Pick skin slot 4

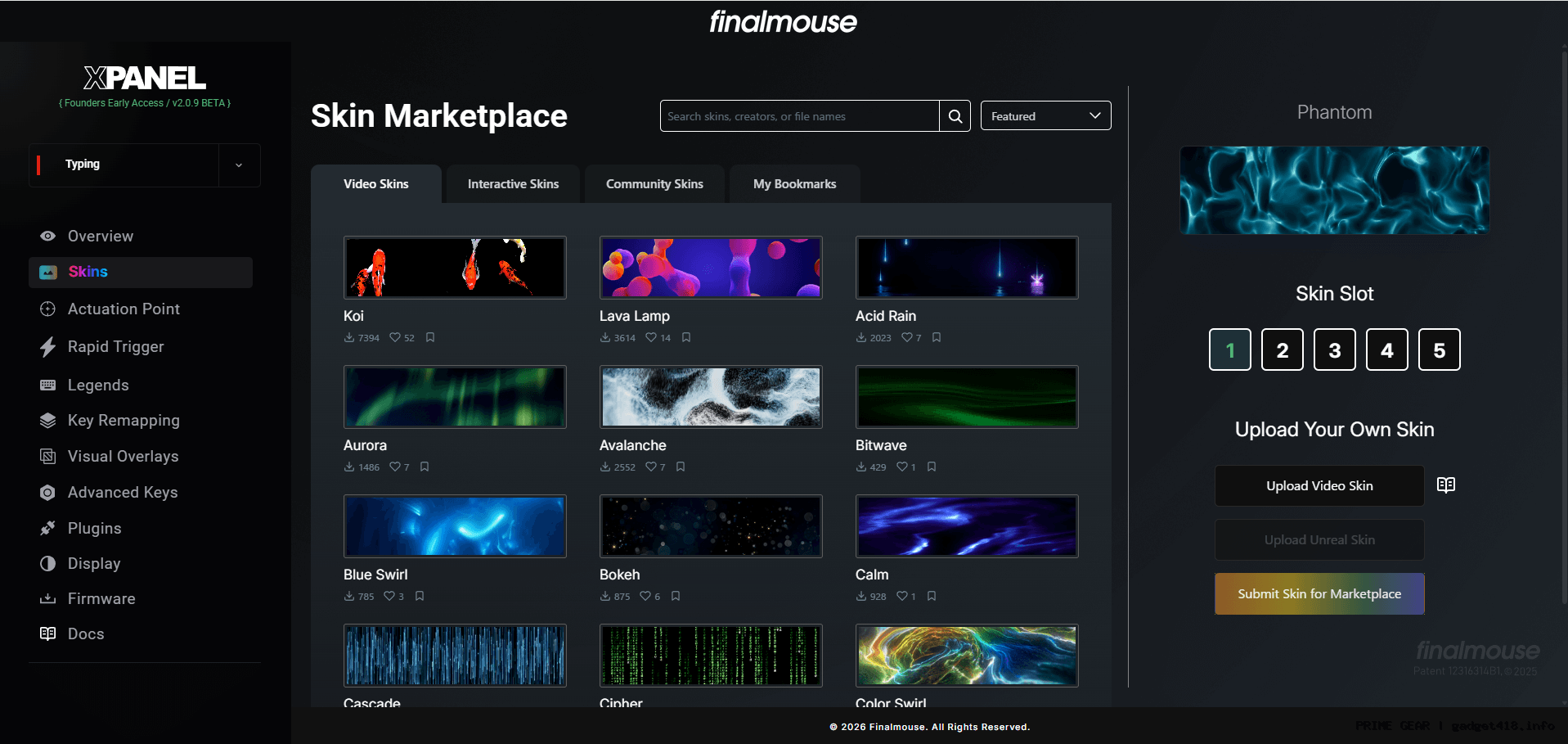click(1387, 350)
